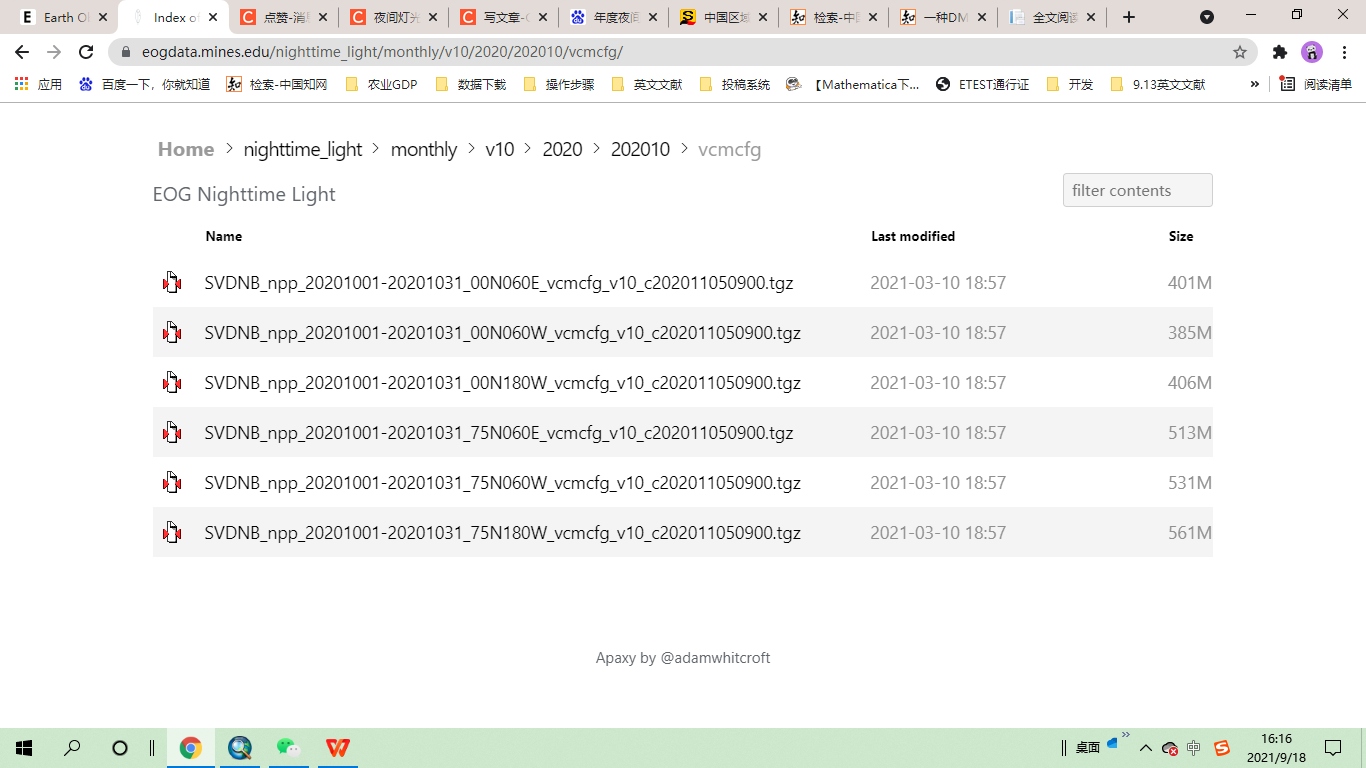Switch to the 全文阅读 tab
1366x768 pixels.
pos(1054,17)
